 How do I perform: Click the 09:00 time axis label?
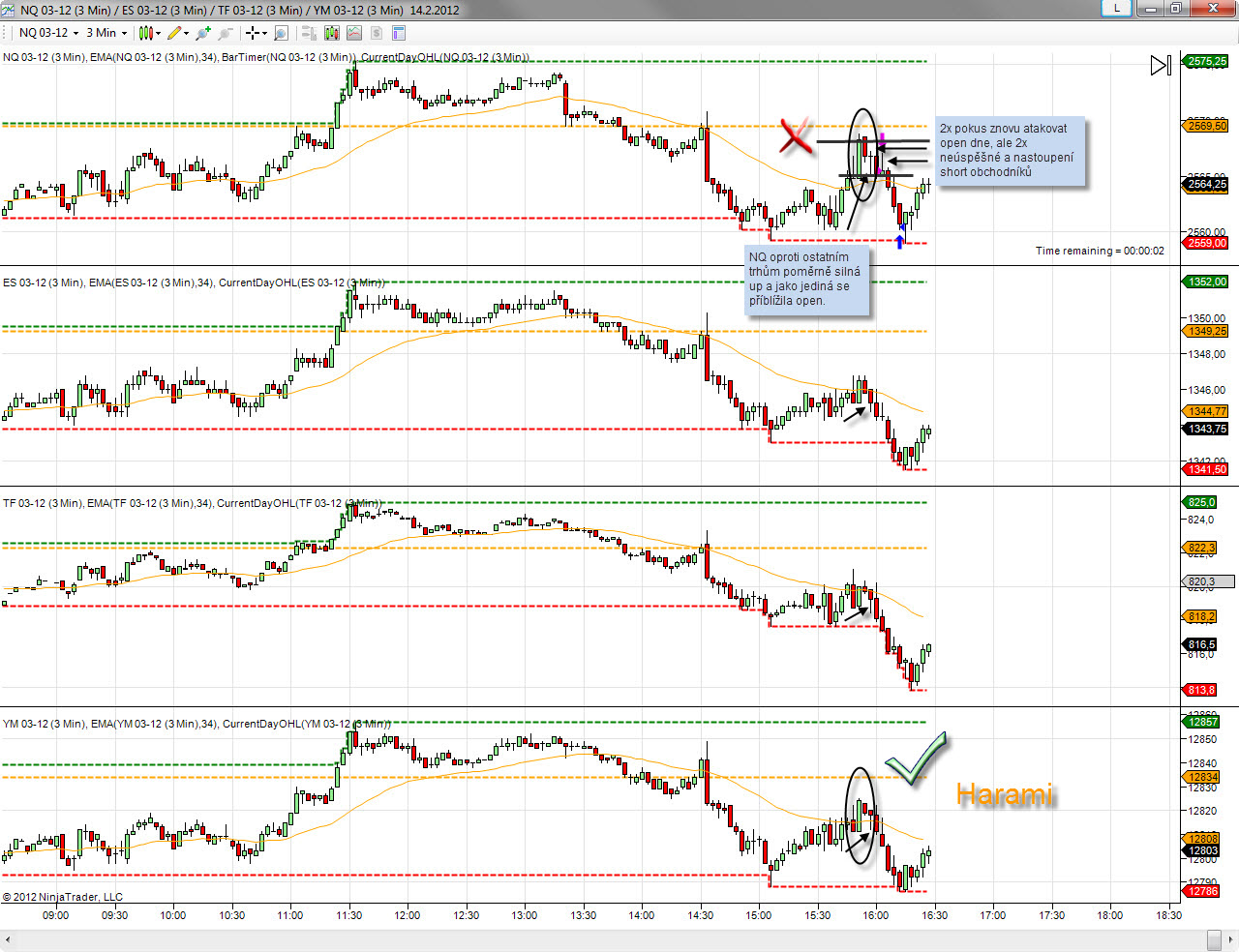(x=56, y=915)
